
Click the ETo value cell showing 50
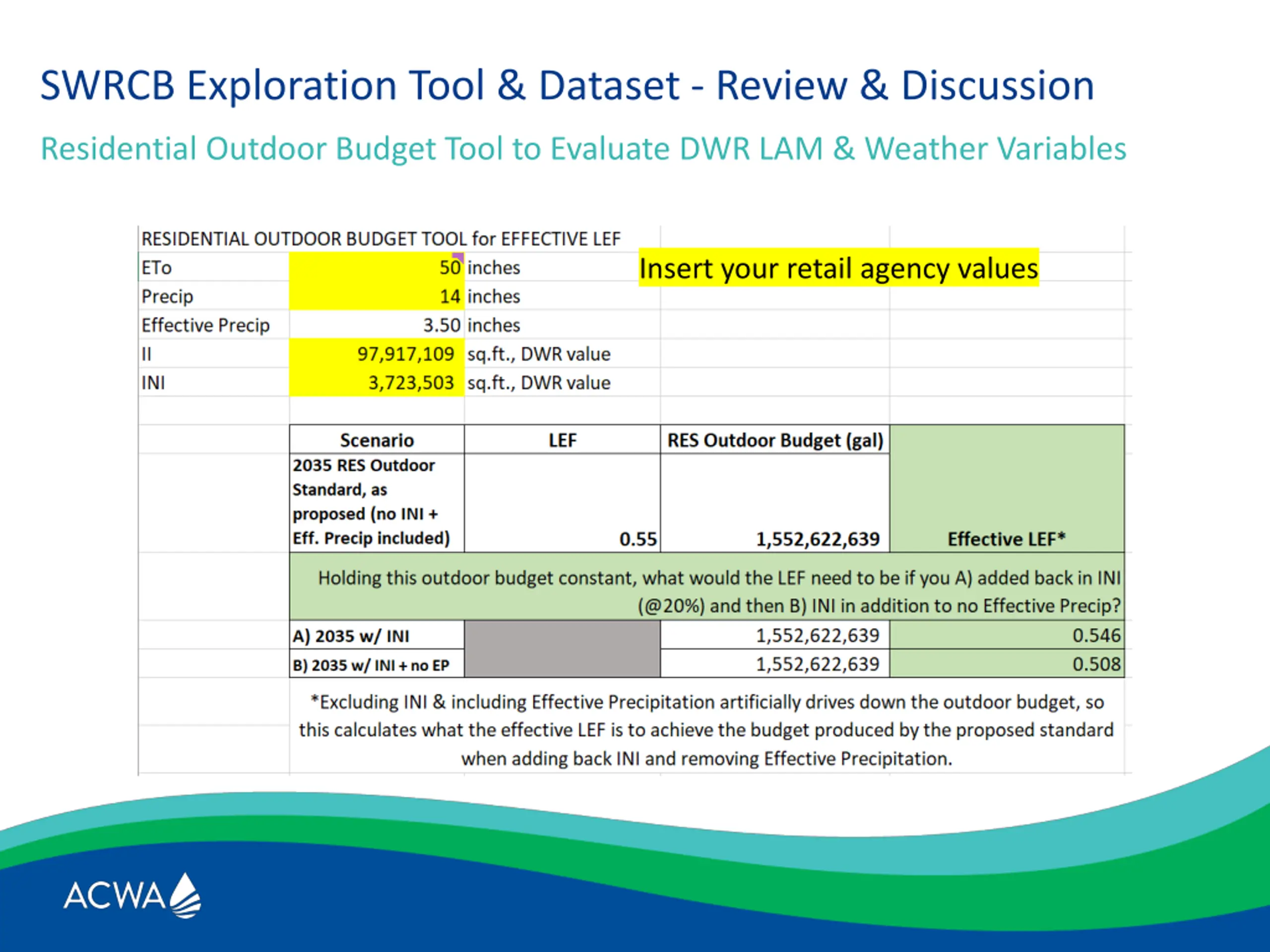pos(377,267)
